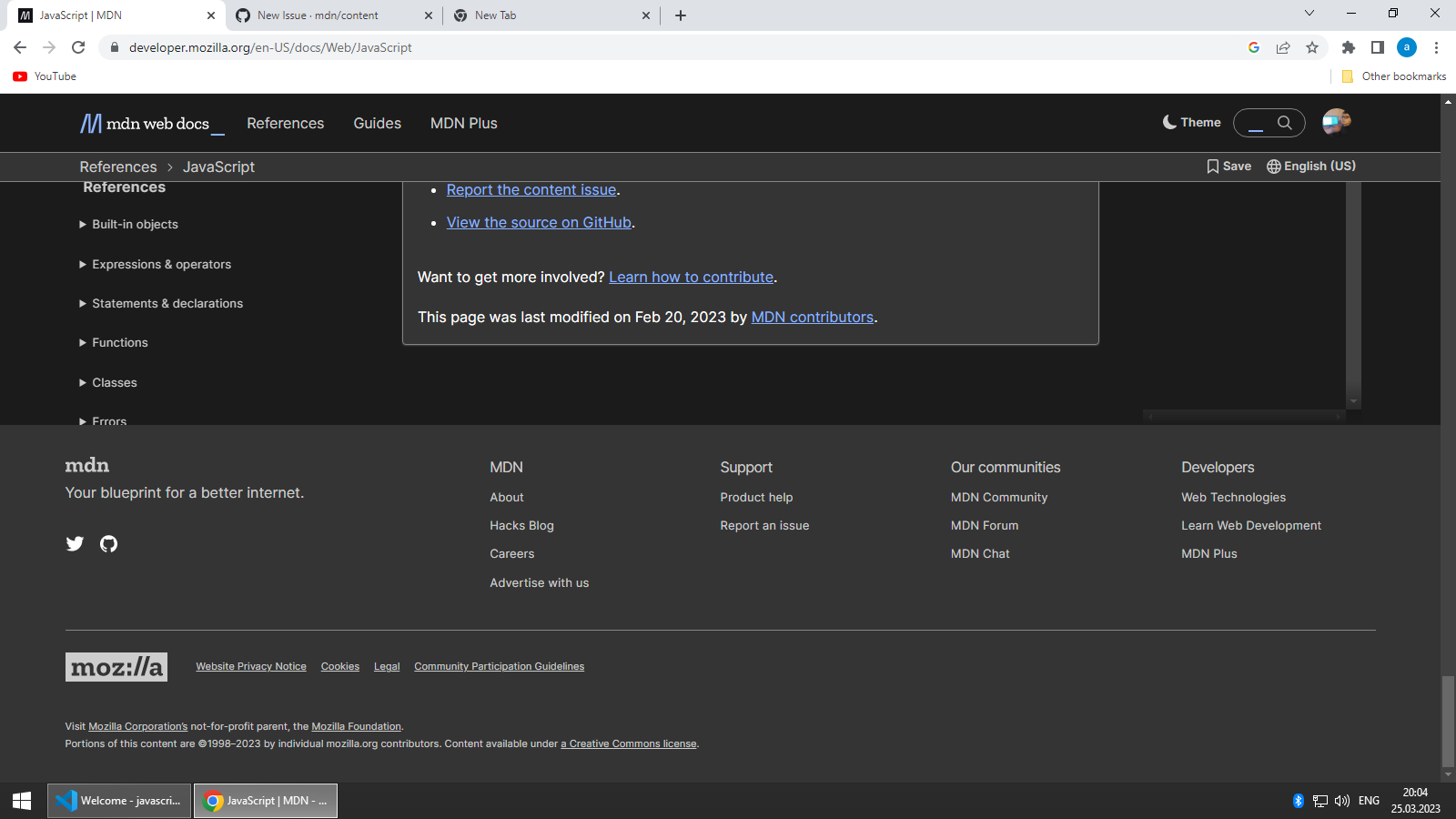The height and width of the screenshot is (819, 1456).
Task: Open the References menu in the navigation
Action: [x=285, y=123]
